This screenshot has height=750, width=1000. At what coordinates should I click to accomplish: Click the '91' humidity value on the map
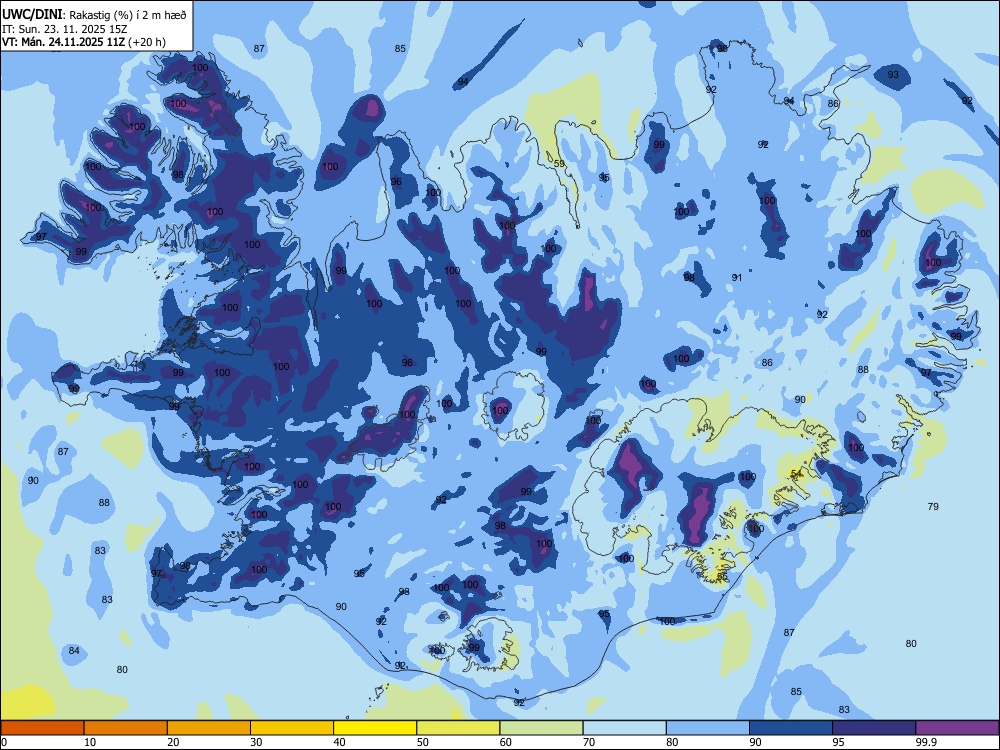(x=737, y=277)
